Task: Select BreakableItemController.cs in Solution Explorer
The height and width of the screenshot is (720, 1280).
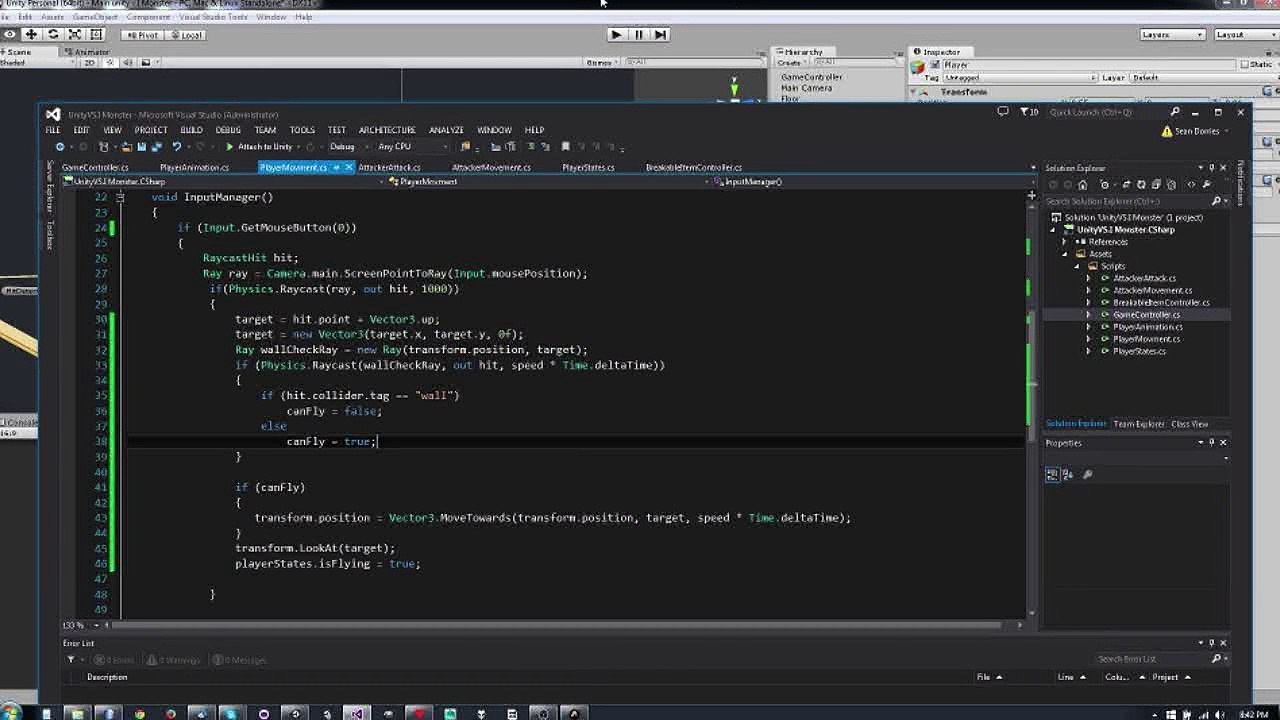Action: [1161, 302]
